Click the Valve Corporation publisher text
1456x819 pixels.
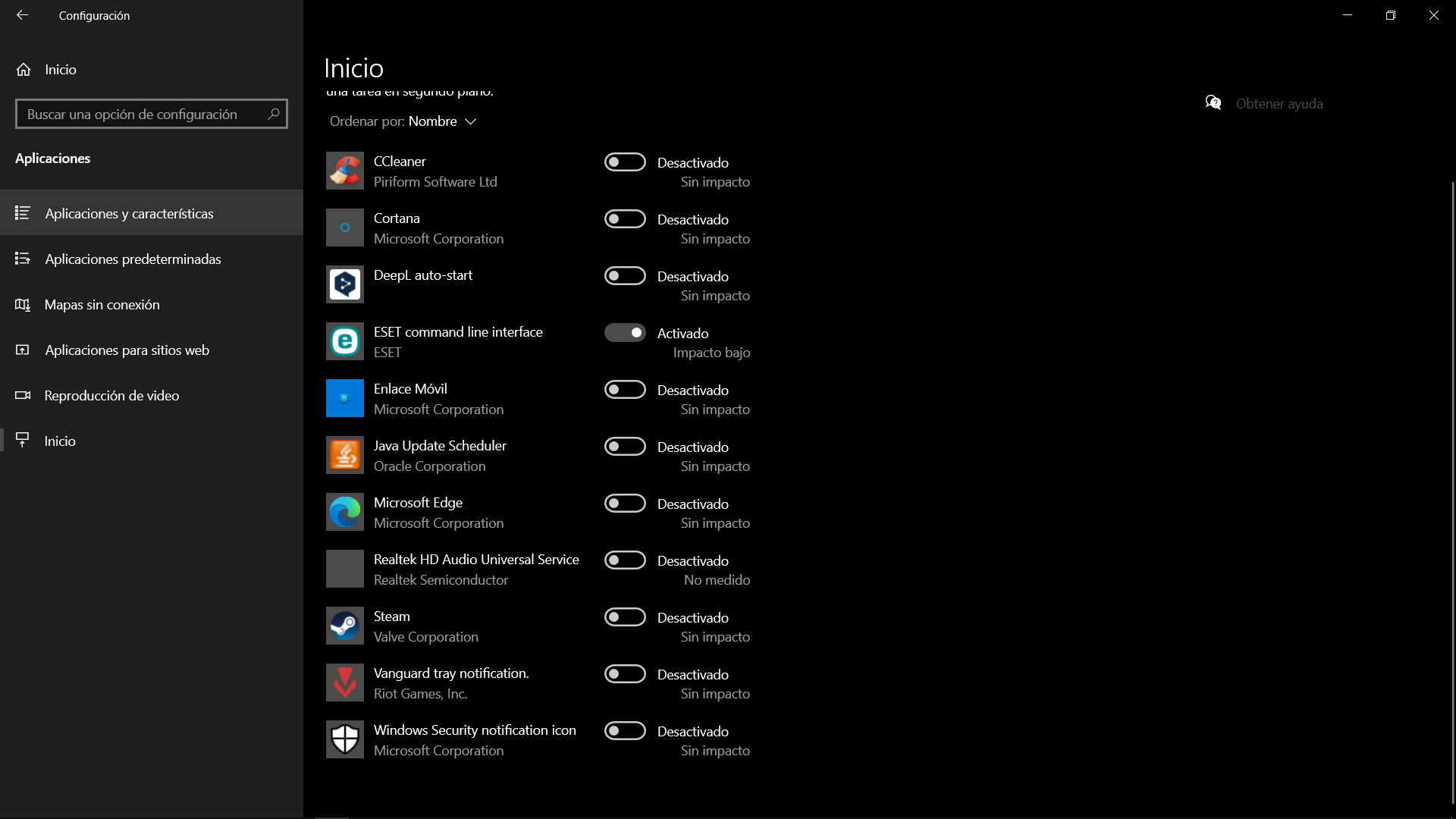(426, 637)
